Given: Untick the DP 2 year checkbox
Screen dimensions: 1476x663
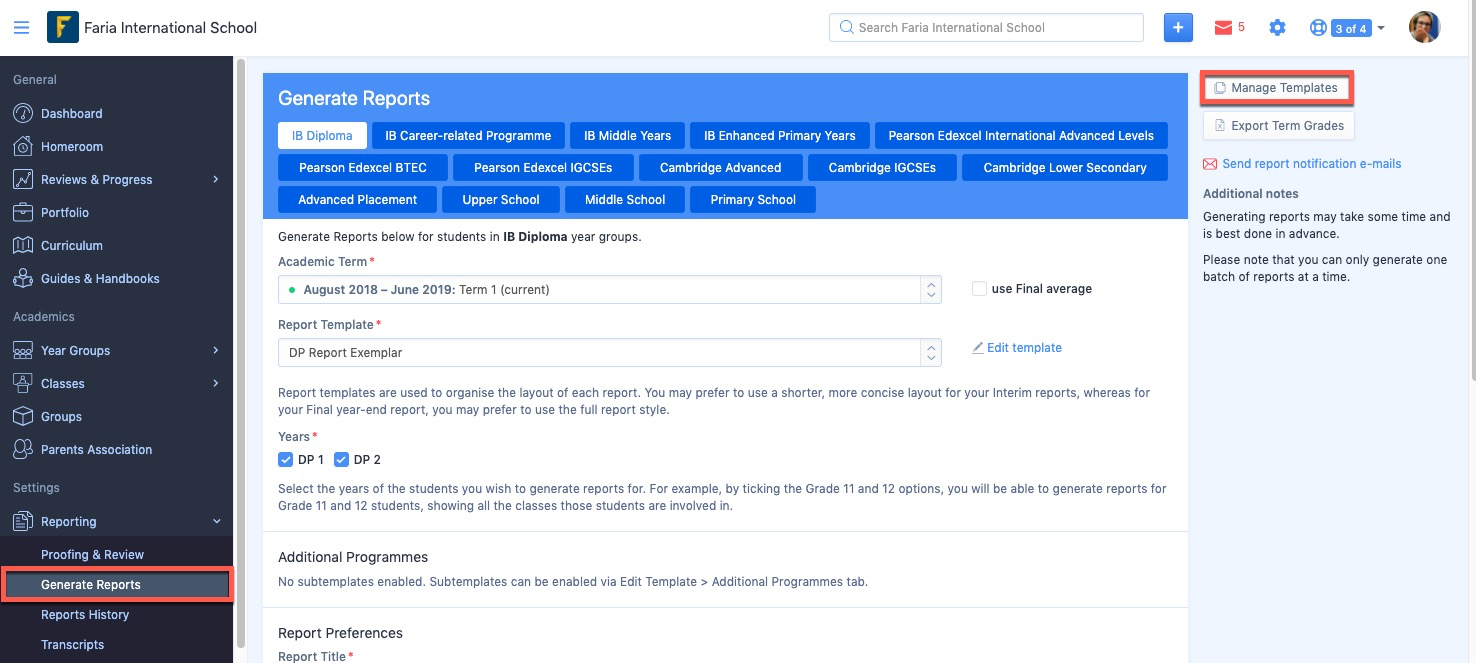Looking at the screenshot, I should click(x=341, y=460).
